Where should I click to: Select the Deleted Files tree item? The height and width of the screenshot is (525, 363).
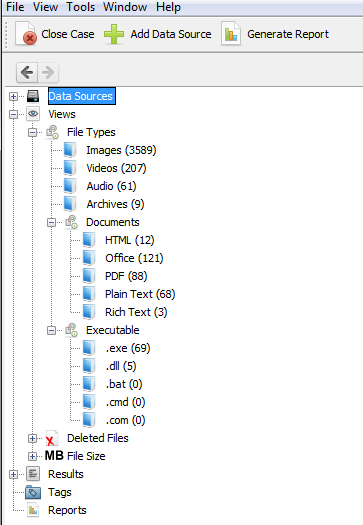(x=98, y=438)
